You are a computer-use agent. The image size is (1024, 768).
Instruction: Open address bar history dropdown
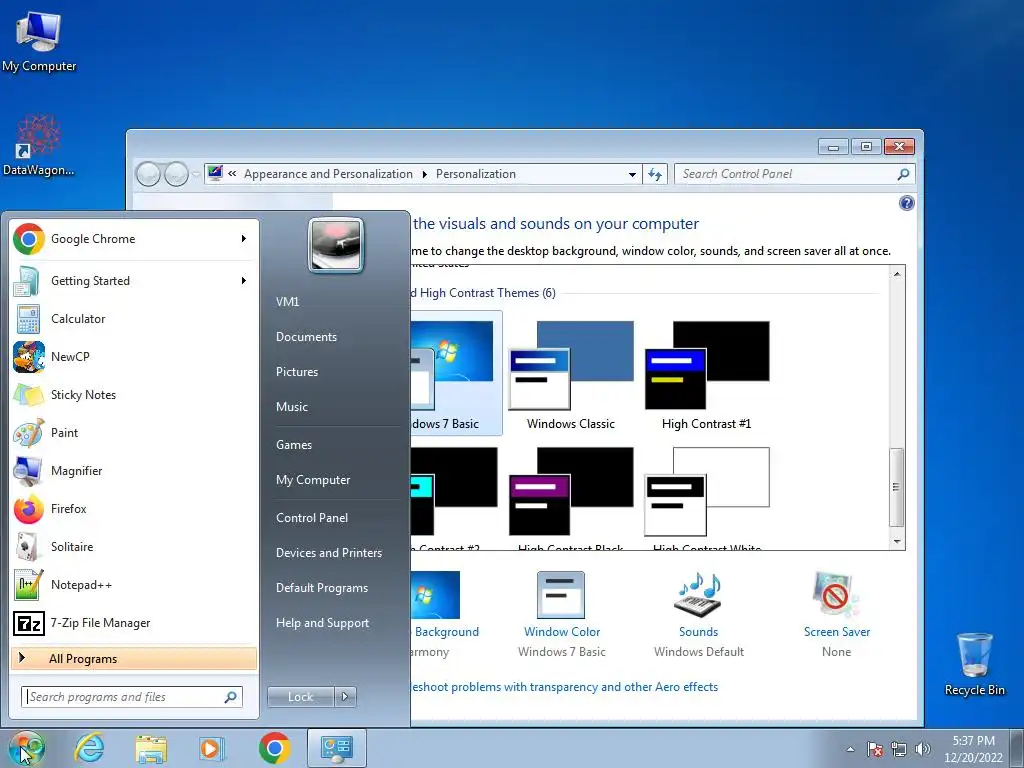pyautogui.click(x=632, y=174)
